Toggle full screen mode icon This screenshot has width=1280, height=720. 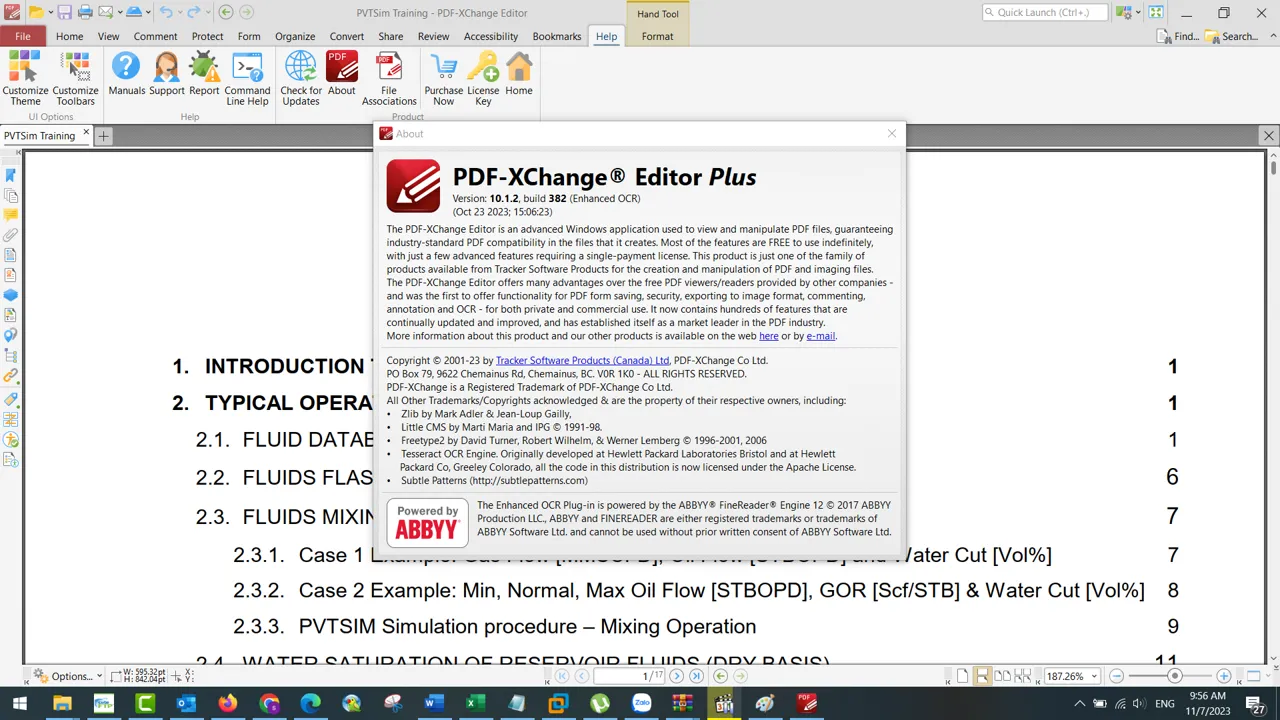click(1155, 12)
